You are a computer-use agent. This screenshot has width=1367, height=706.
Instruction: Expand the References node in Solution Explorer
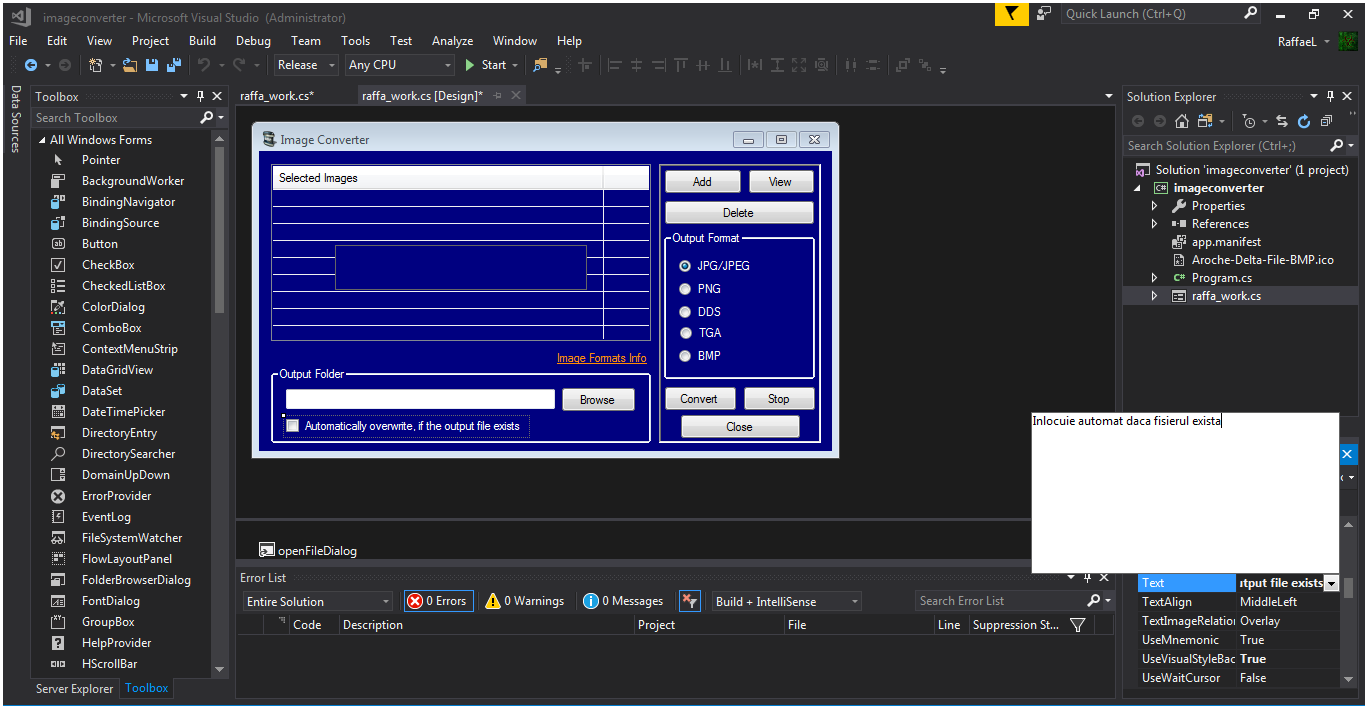(x=1154, y=224)
